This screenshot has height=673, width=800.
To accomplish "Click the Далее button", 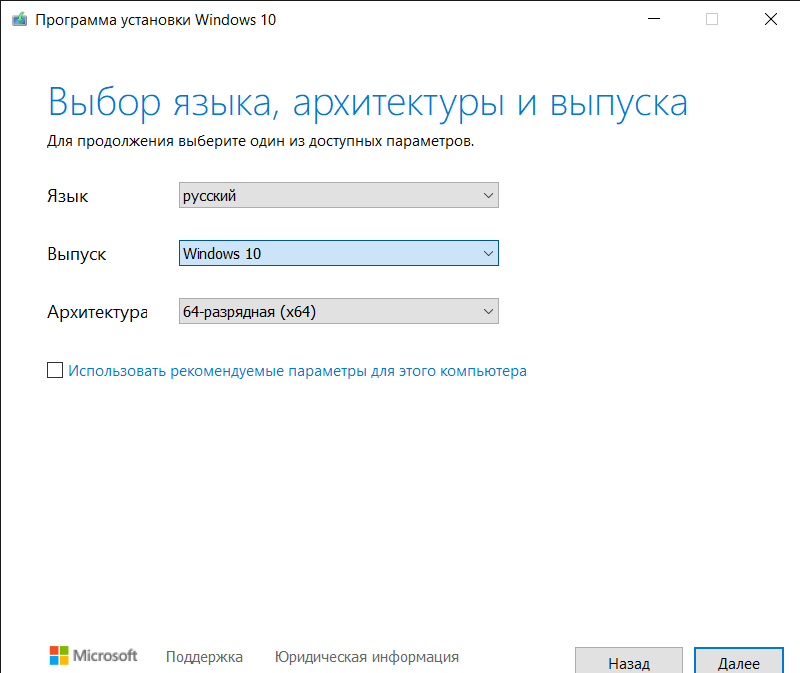I will (739, 661).
